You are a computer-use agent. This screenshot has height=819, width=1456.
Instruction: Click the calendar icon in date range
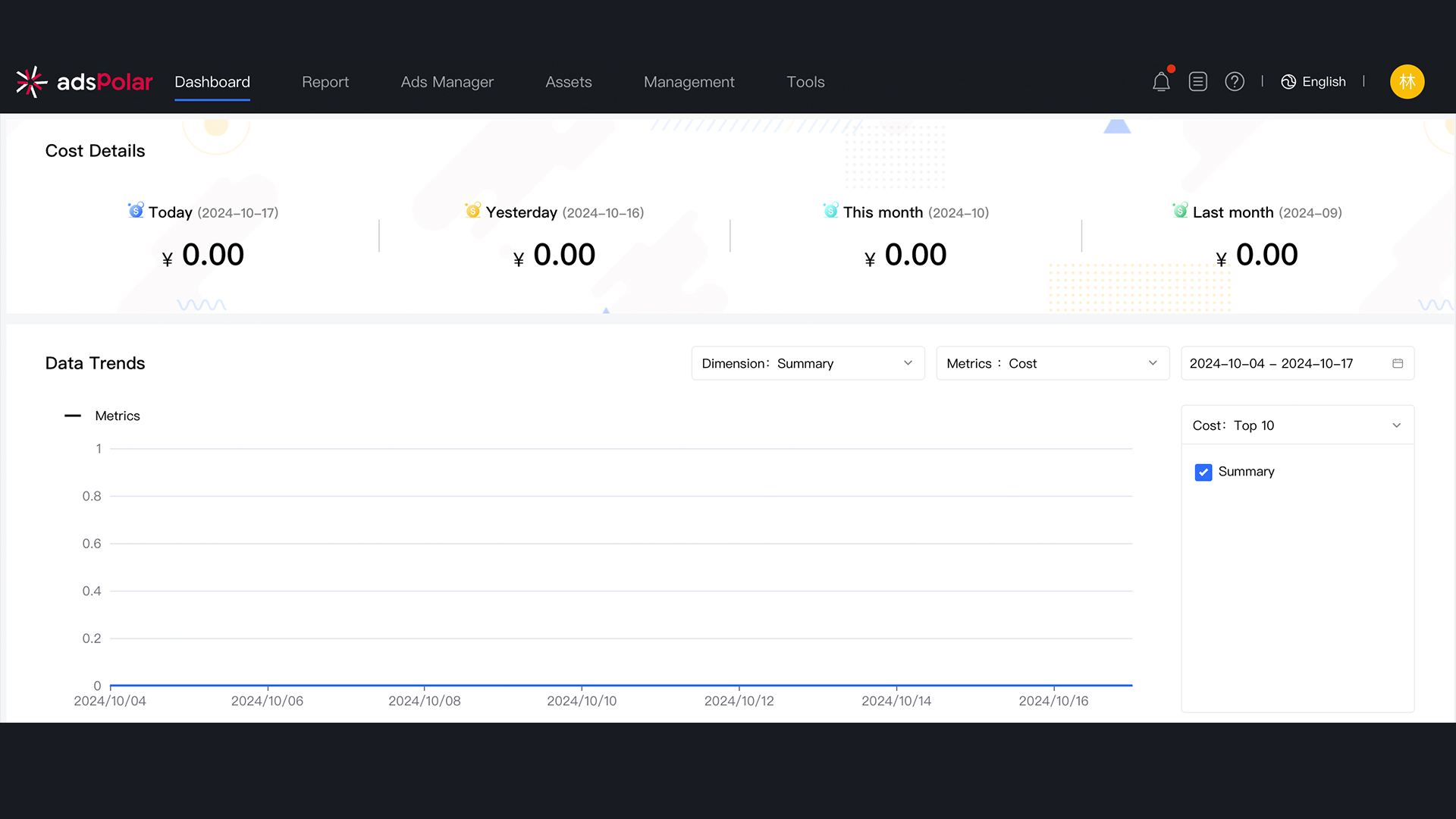pyautogui.click(x=1398, y=364)
